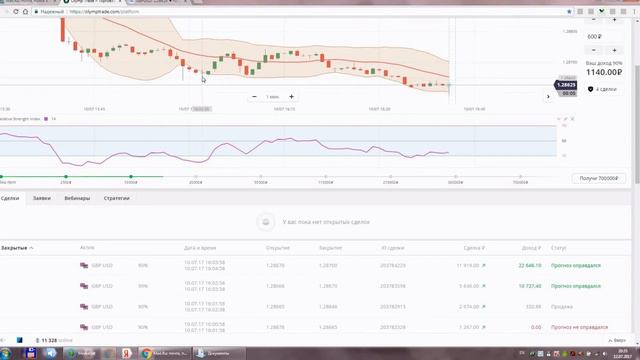Click the blue square icon in the footer
The width and height of the screenshot is (640, 360).
pos(20,340)
